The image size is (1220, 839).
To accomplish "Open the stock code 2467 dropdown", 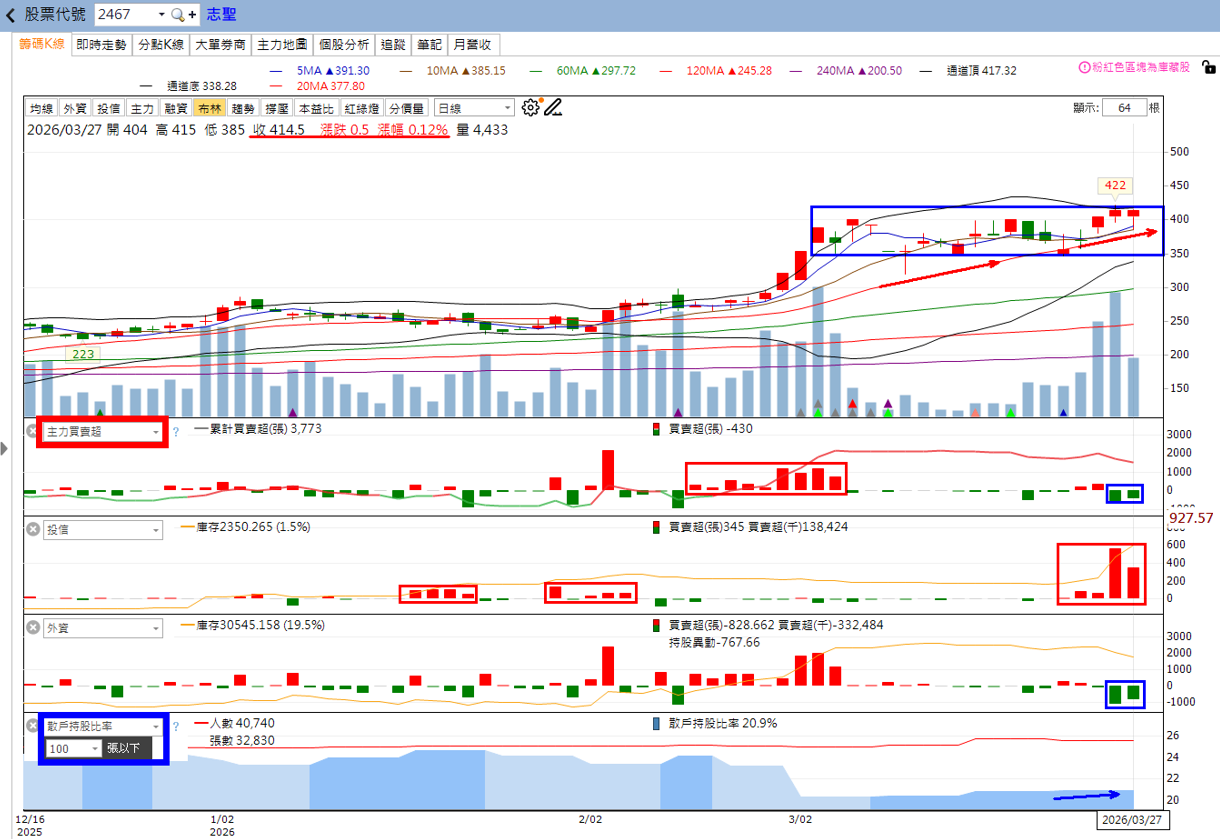I will click(162, 15).
